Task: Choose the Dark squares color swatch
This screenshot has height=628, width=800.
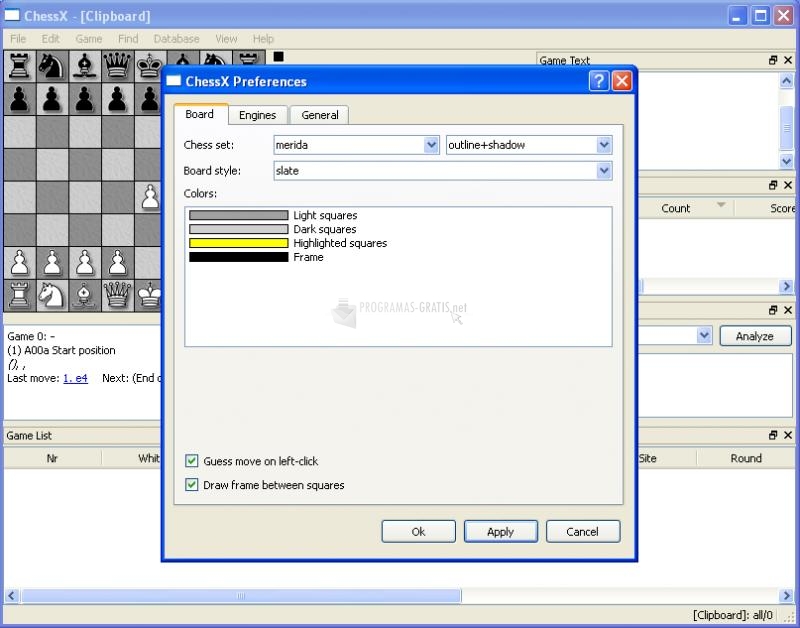Action: (238, 229)
